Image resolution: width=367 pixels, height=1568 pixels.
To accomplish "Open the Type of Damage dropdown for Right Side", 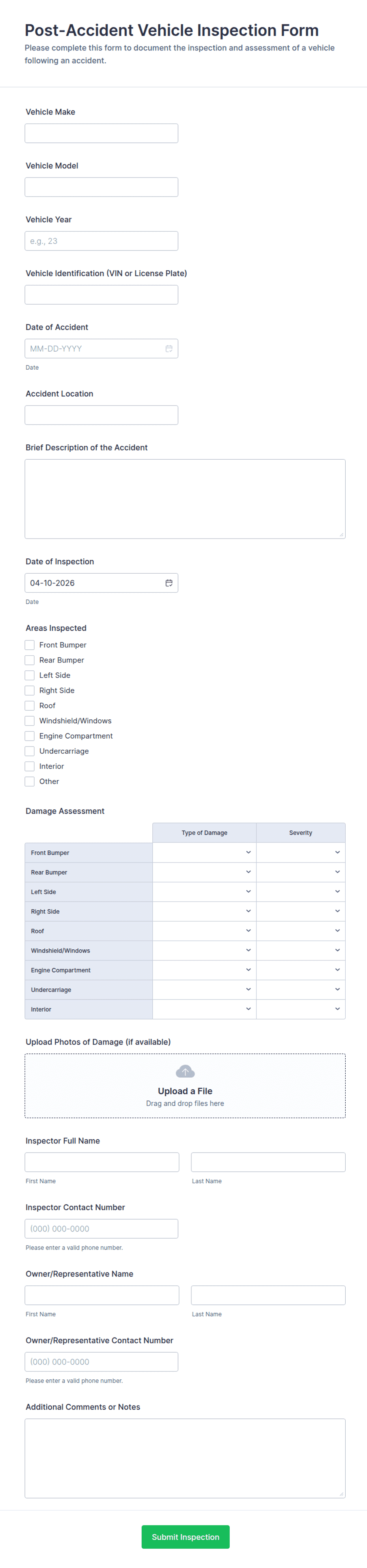I will (x=248, y=911).
